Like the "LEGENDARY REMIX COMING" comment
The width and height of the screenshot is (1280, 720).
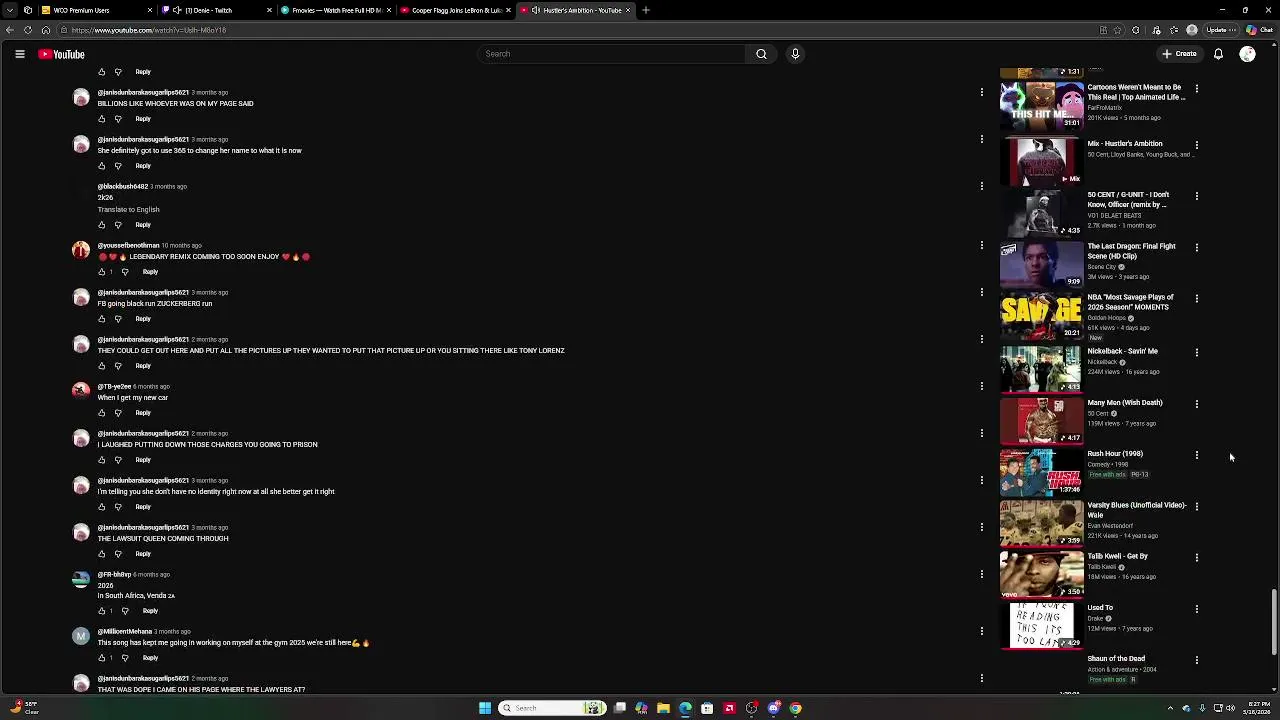[x=101, y=272]
